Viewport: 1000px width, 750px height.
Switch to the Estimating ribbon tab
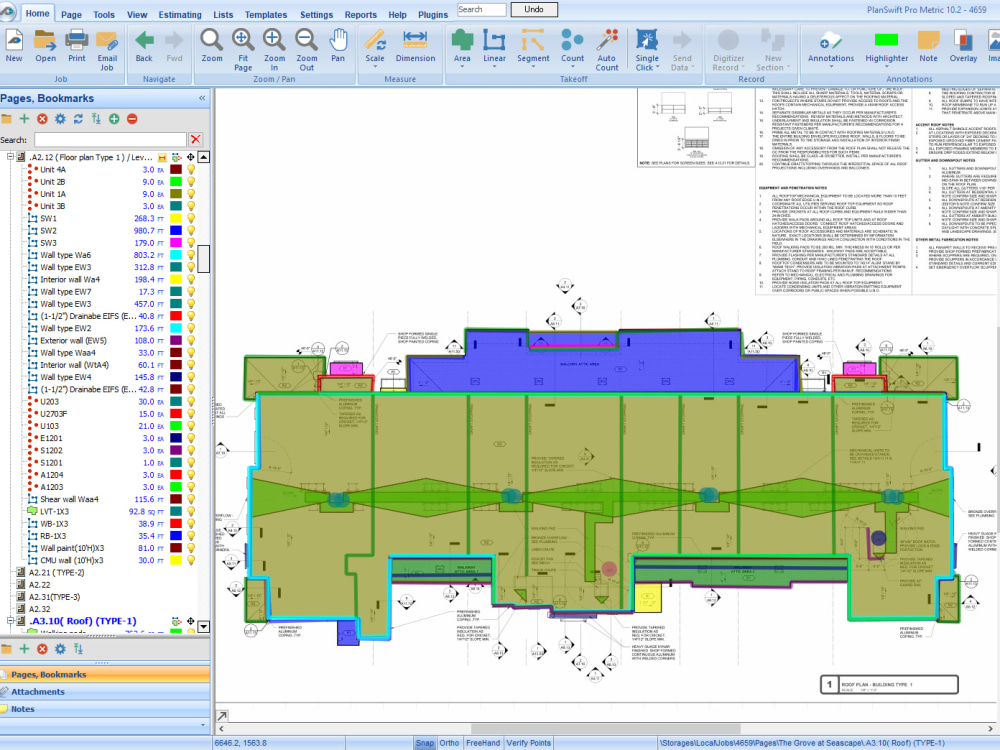click(x=179, y=14)
